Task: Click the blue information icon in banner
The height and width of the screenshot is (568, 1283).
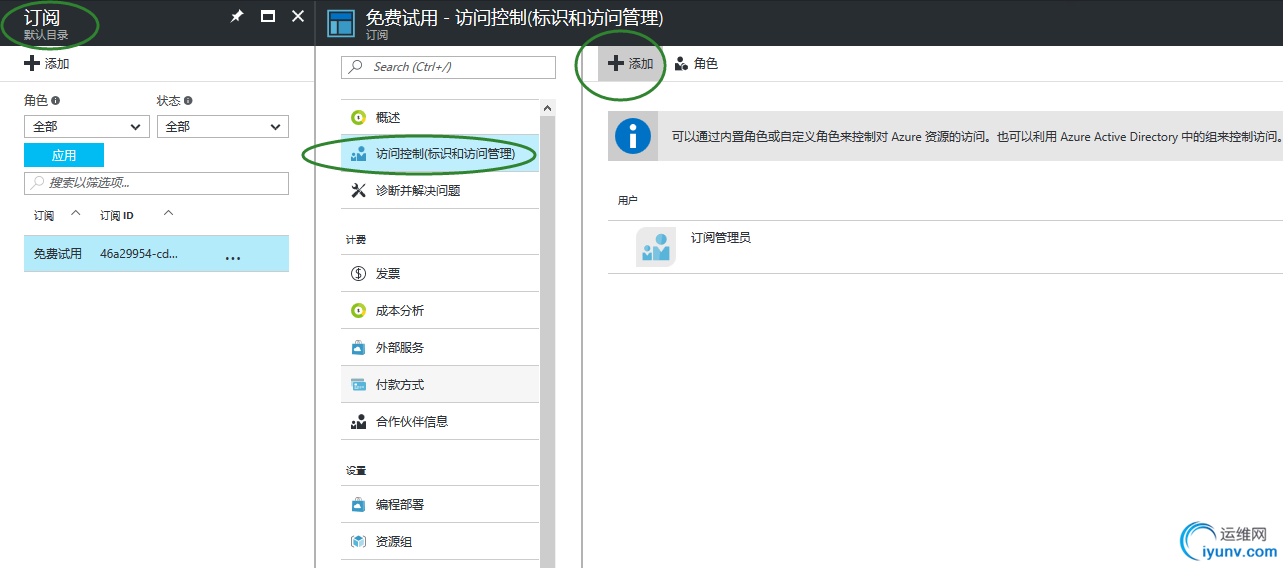Action: 633,136
